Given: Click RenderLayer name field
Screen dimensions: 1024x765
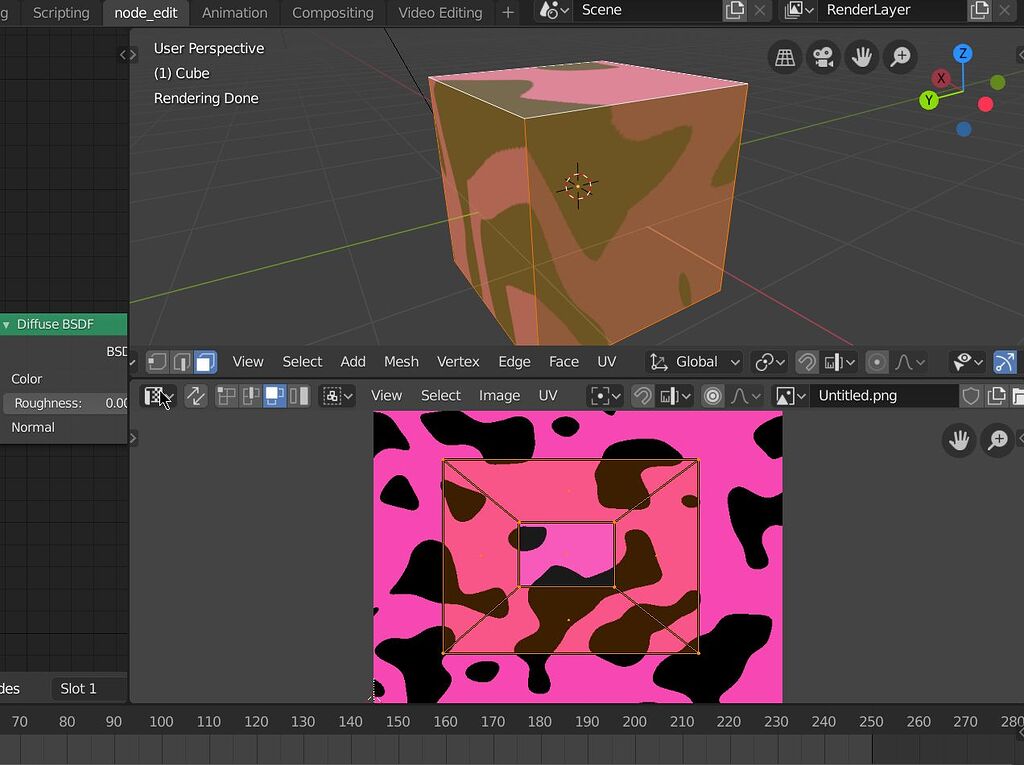Looking at the screenshot, I should coord(891,10).
